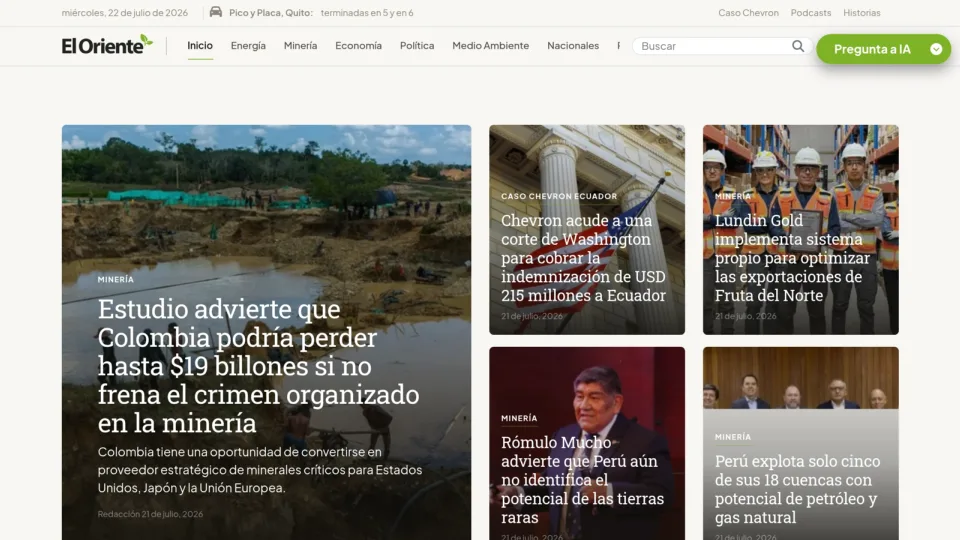Click the El Oriente logo
Image resolution: width=960 pixels, height=540 pixels.
coord(107,45)
